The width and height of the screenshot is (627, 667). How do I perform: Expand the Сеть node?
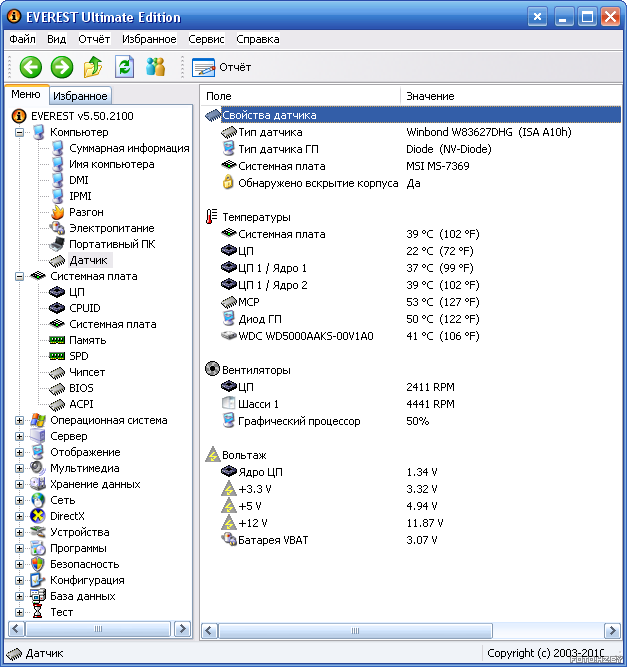click(19, 500)
